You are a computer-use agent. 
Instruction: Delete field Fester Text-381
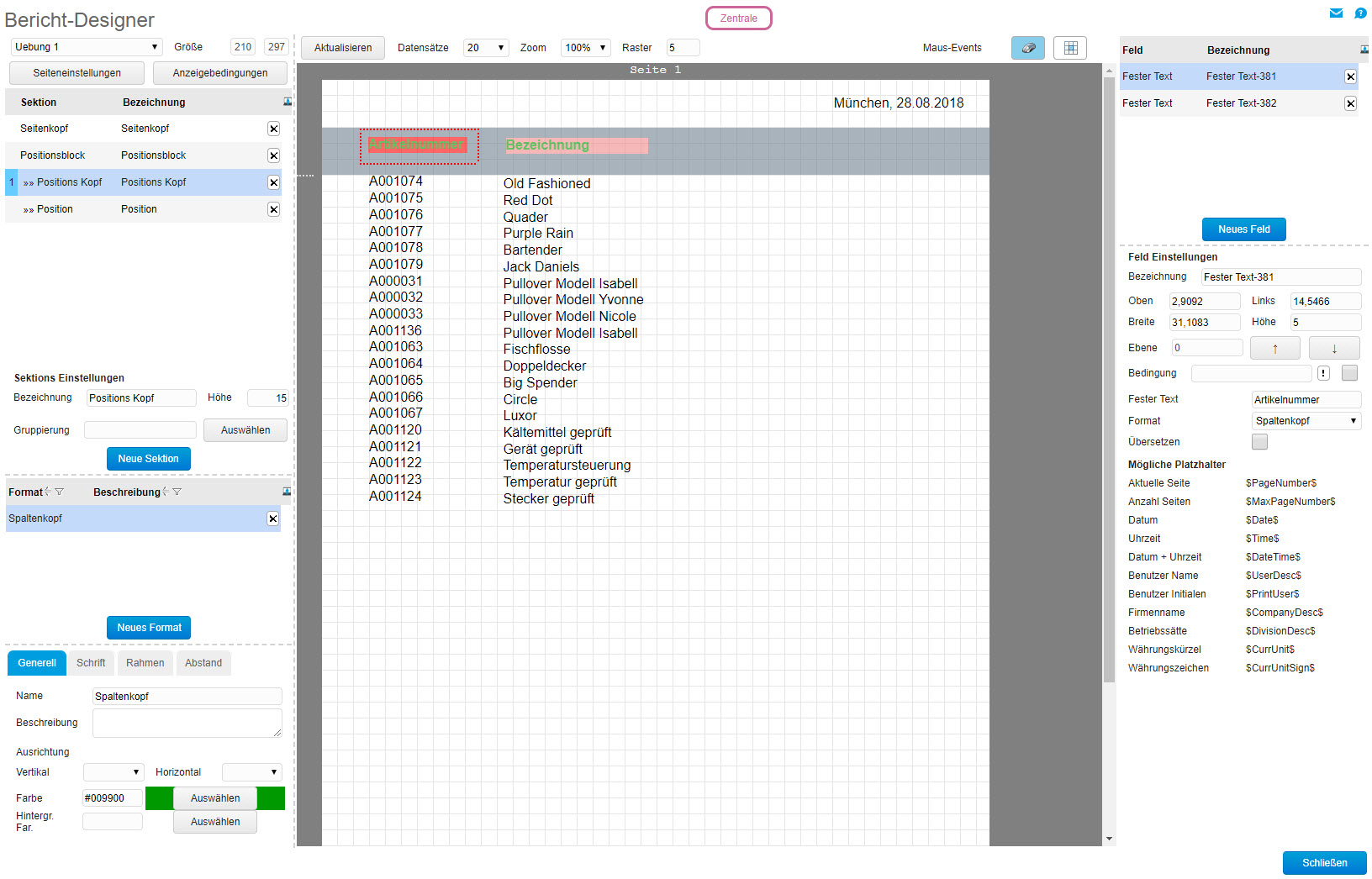point(1350,76)
